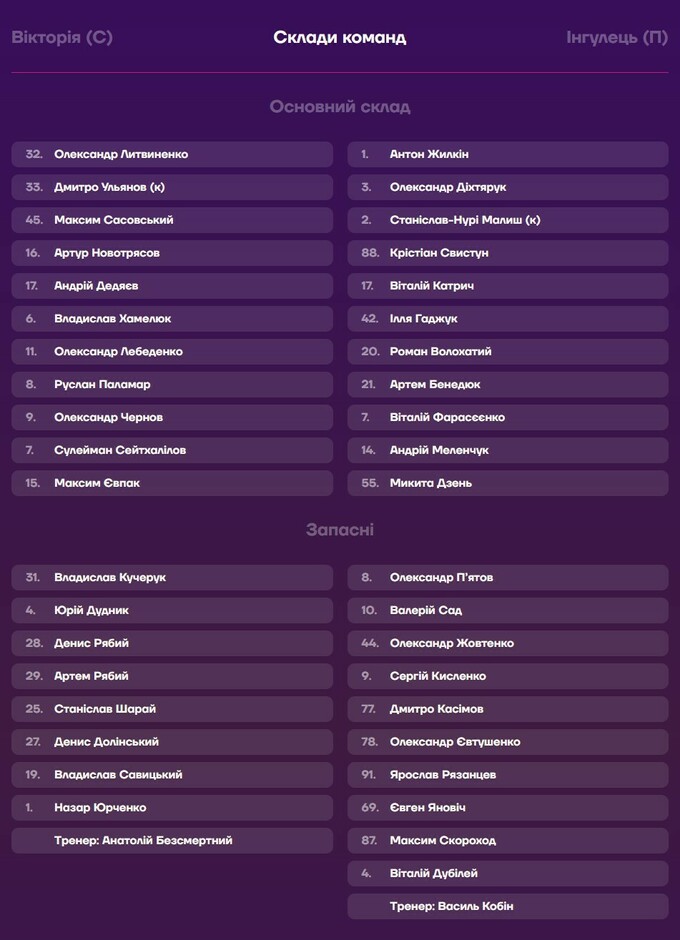Viewport: 680px width, 940px height.
Task: Click goalkeeper Антон Жилкін row
Action: [508, 155]
